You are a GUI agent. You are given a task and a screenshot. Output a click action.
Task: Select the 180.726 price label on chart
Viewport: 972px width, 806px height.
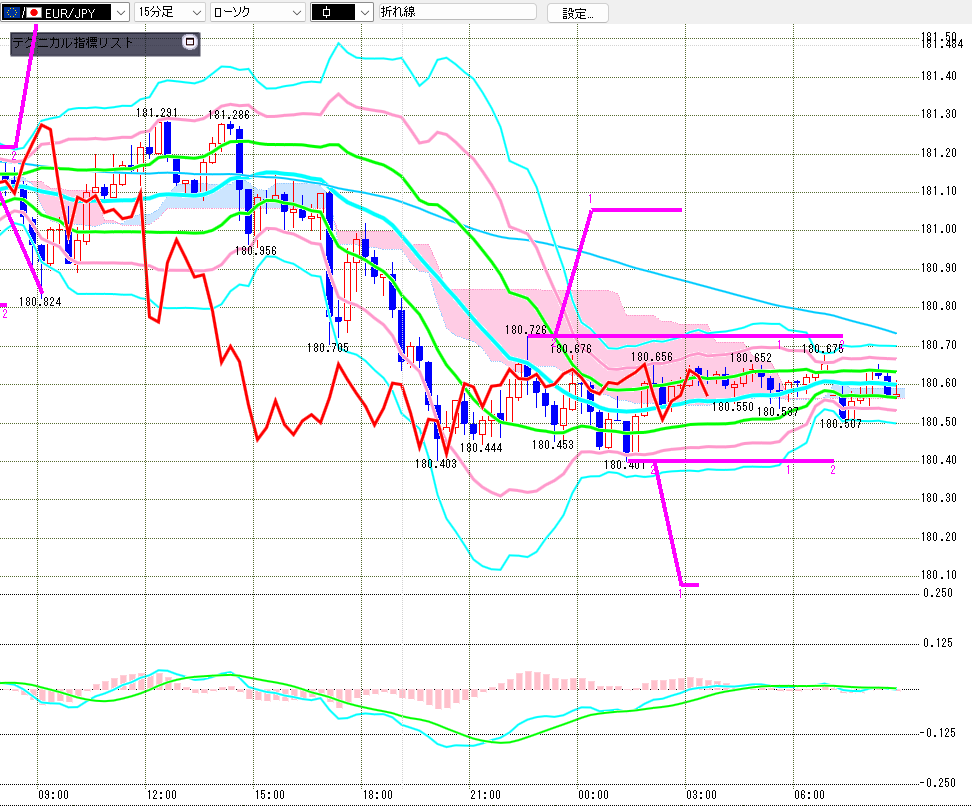pyautogui.click(x=525, y=329)
